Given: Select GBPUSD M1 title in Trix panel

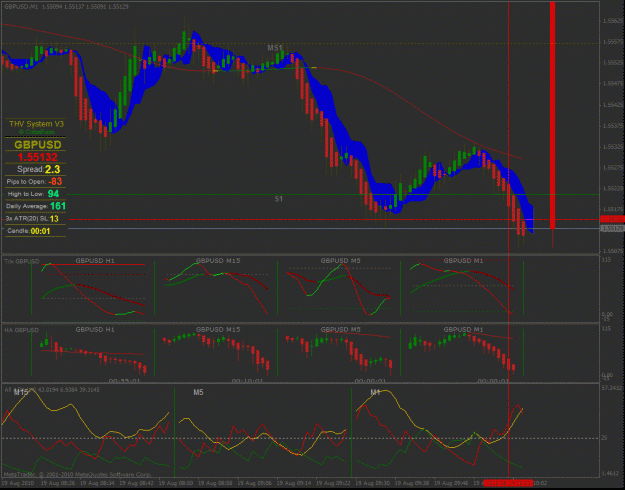Looking at the screenshot, I should [x=464, y=261].
